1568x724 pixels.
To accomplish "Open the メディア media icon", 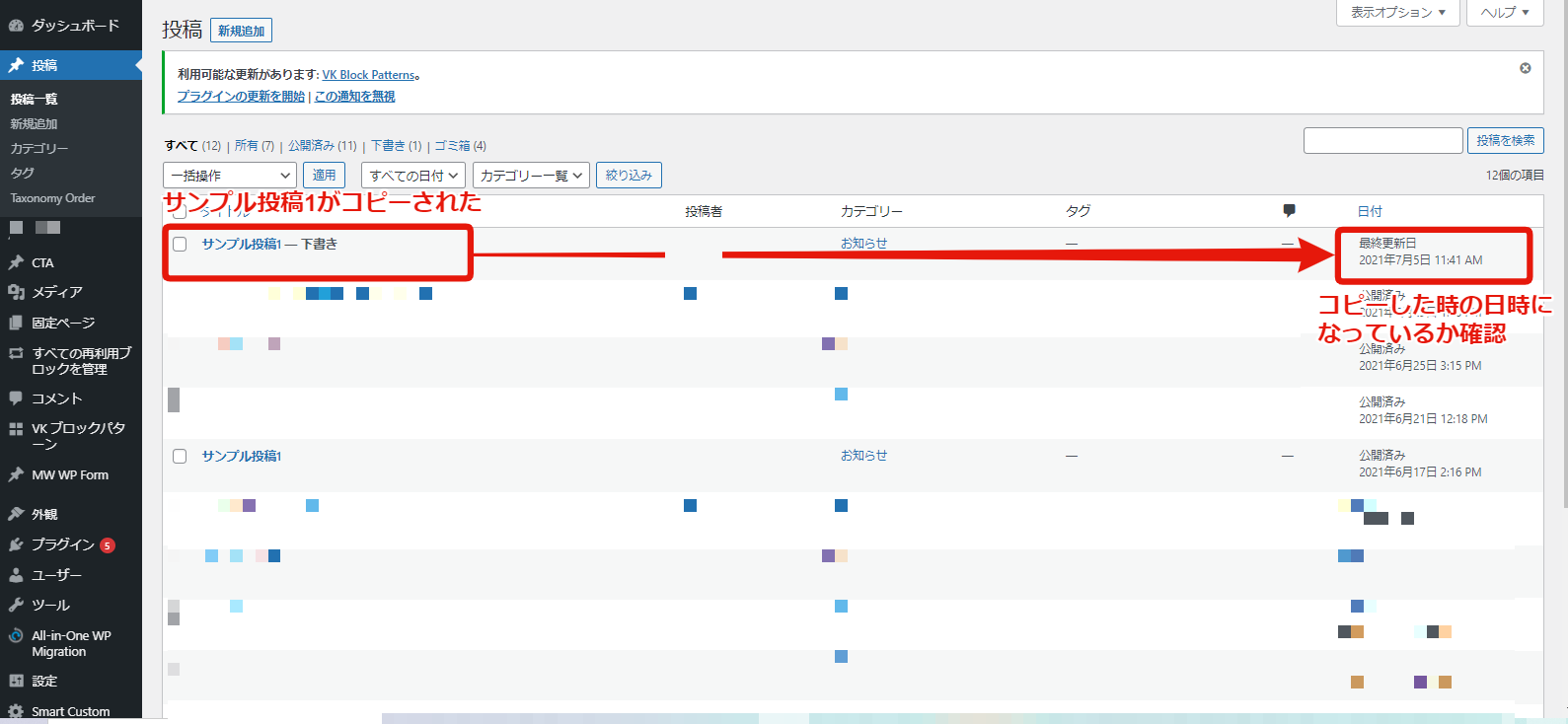I will click(16, 292).
